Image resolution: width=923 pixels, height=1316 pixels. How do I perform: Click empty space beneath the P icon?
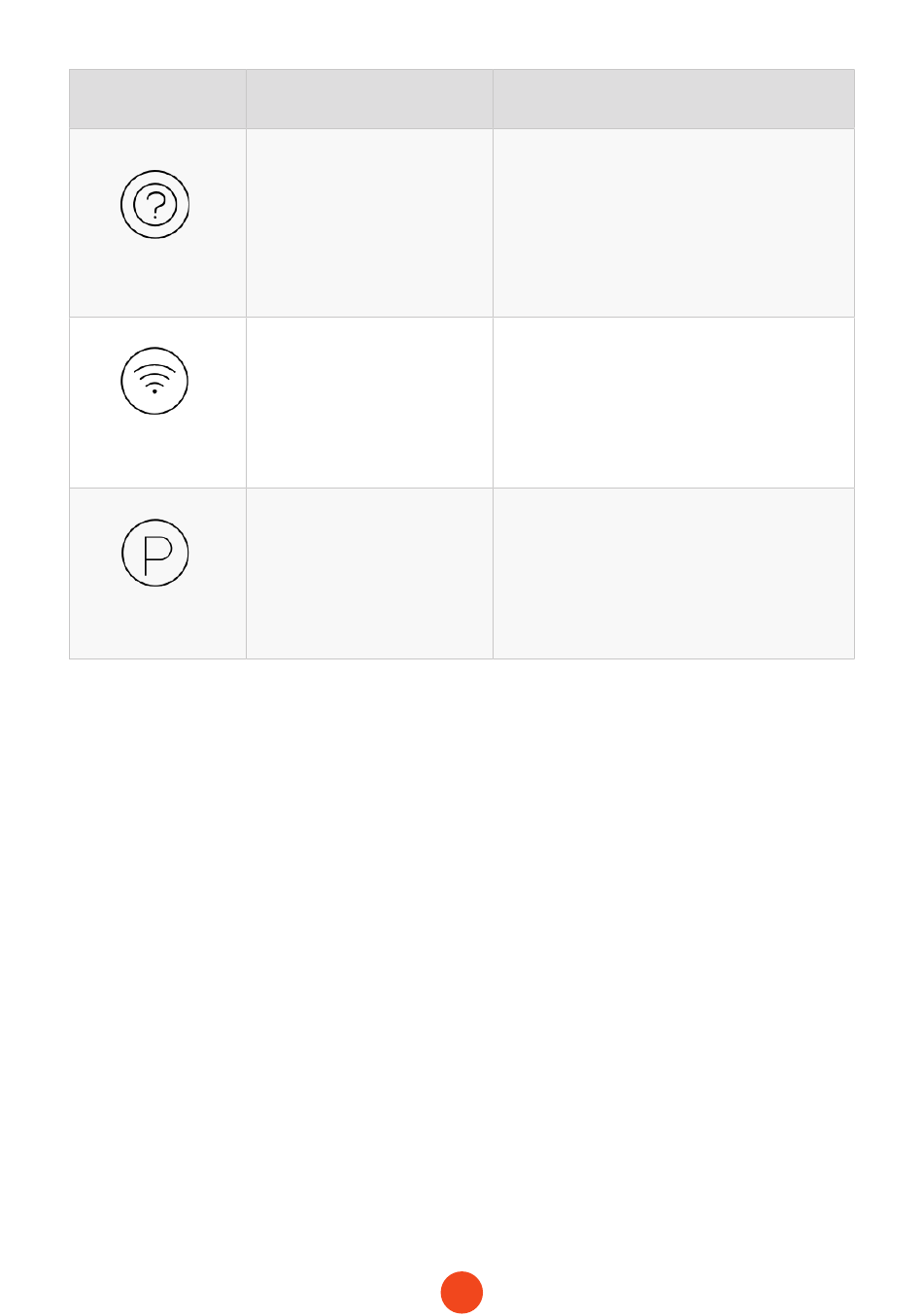[x=157, y=624]
